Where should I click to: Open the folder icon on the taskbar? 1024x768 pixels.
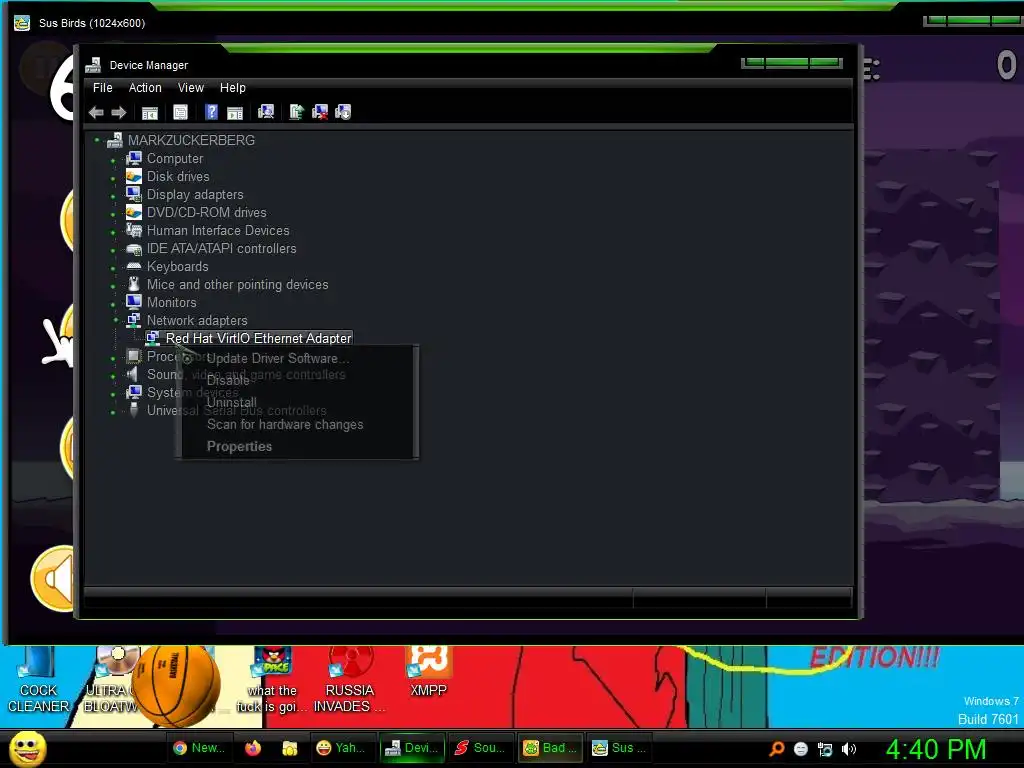click(289, 748)
